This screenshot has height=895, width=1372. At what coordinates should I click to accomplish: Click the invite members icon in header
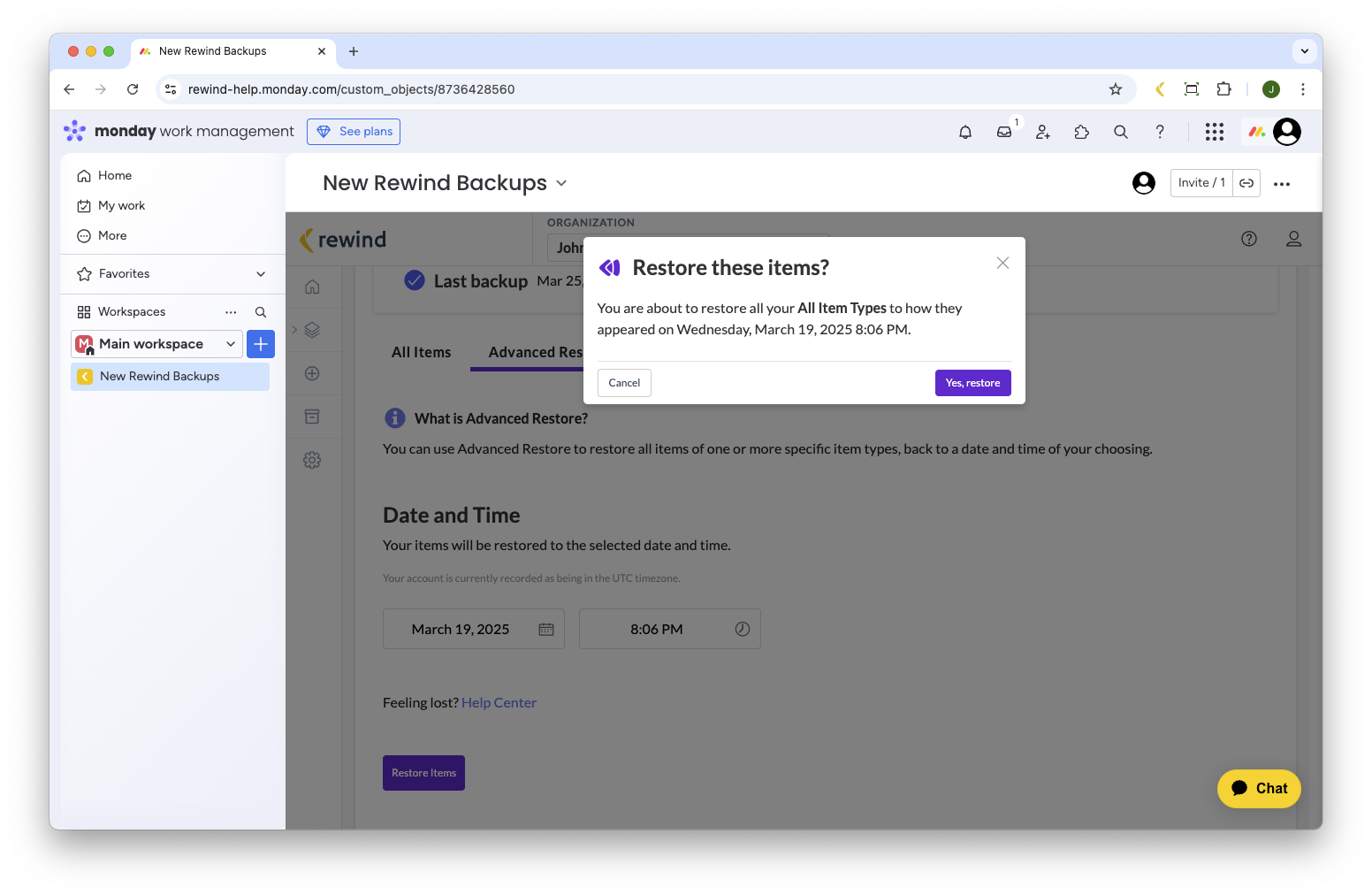pyautogui.click(x=1043, y=132)
